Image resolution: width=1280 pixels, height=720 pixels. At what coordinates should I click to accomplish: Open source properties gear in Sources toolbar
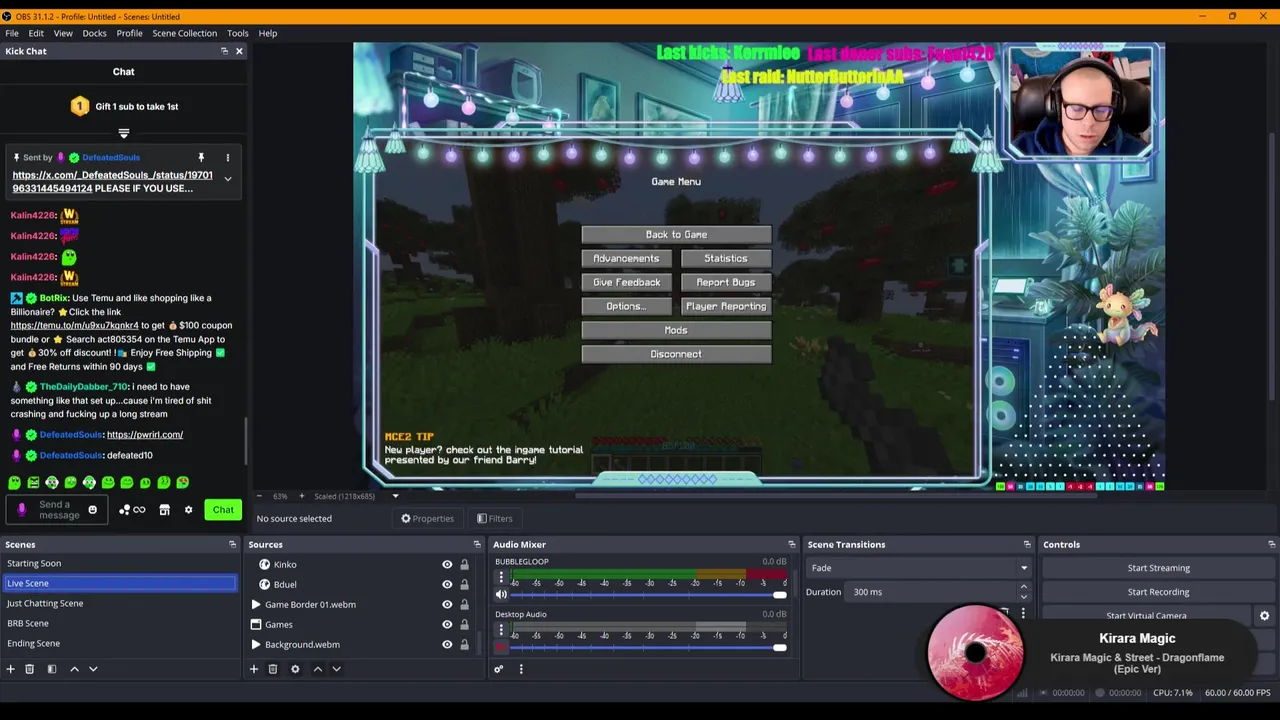click(295, 669)
